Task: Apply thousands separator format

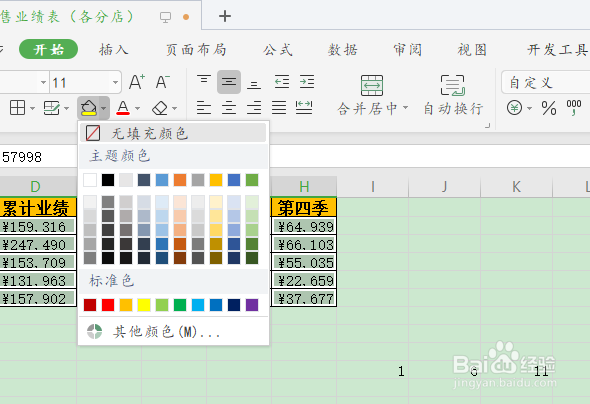Action: coord(574,108)
